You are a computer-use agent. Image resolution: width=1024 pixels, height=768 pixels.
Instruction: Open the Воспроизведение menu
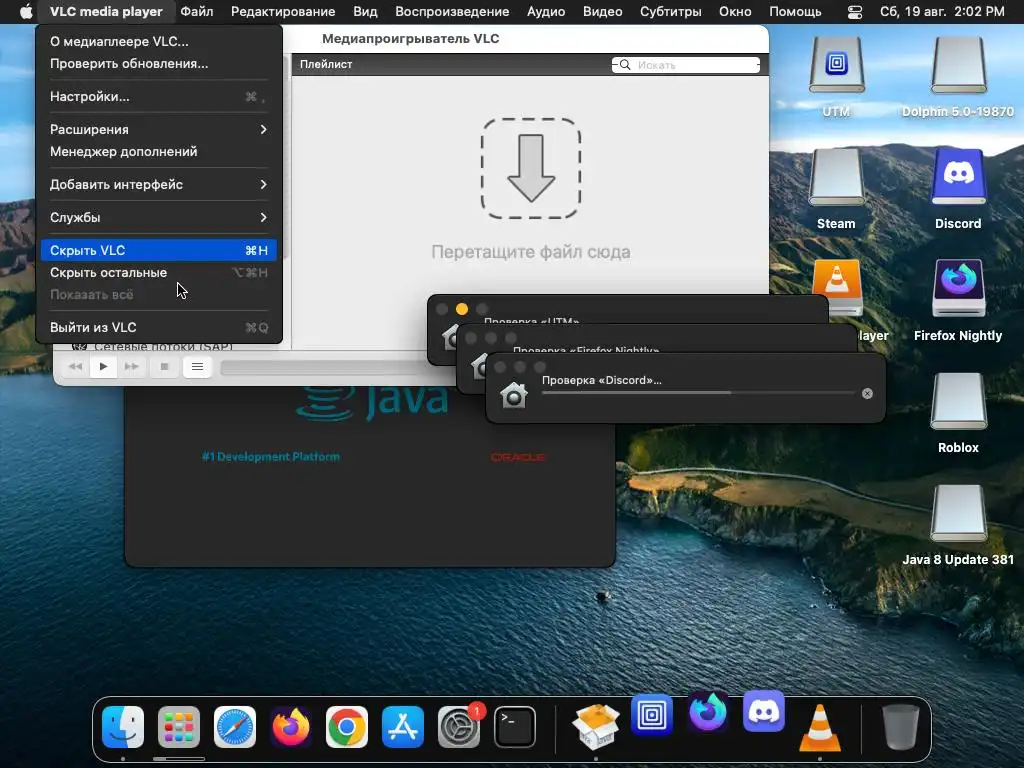coord(452,11)
